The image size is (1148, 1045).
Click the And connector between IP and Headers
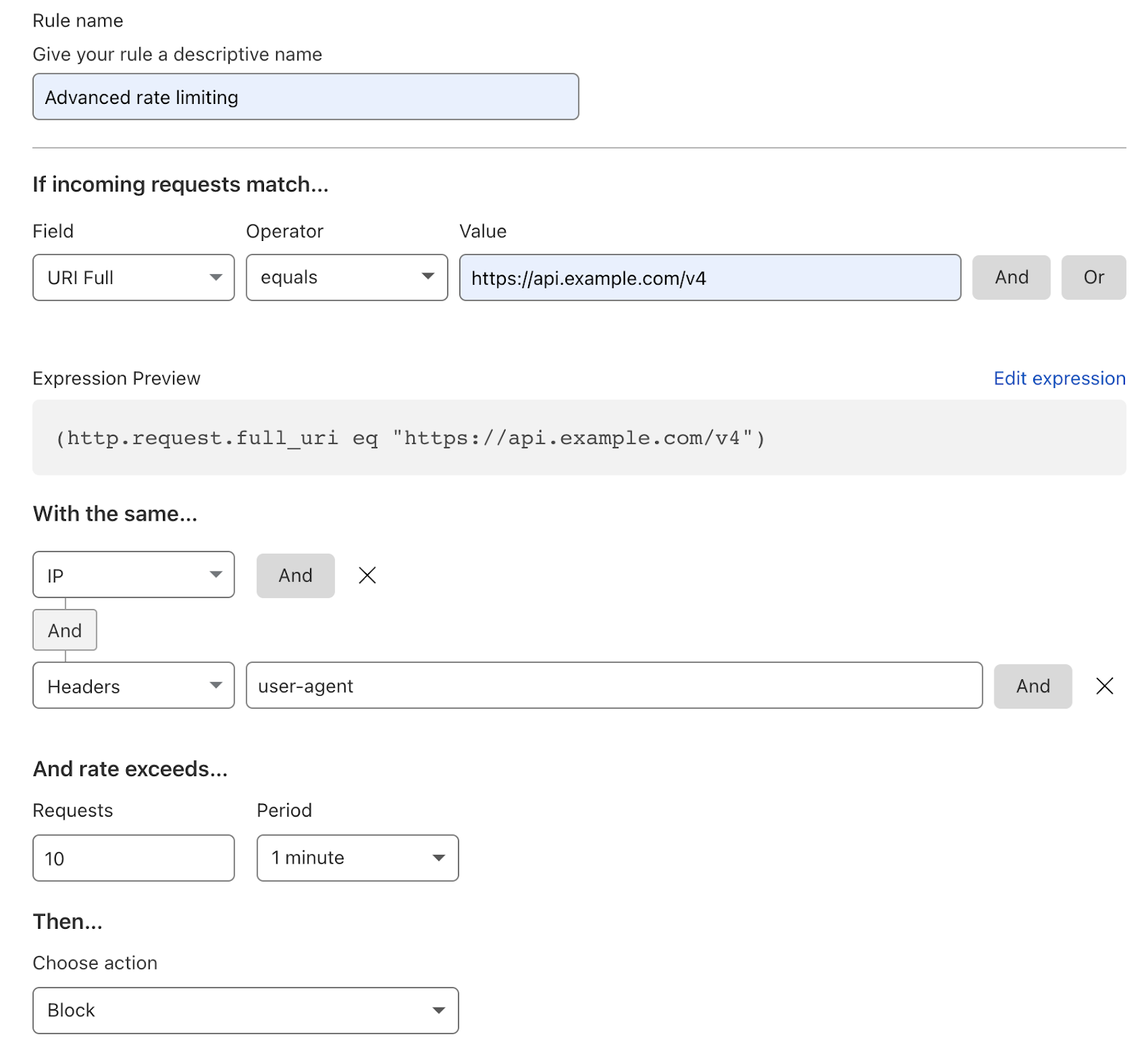click(65, 630)
